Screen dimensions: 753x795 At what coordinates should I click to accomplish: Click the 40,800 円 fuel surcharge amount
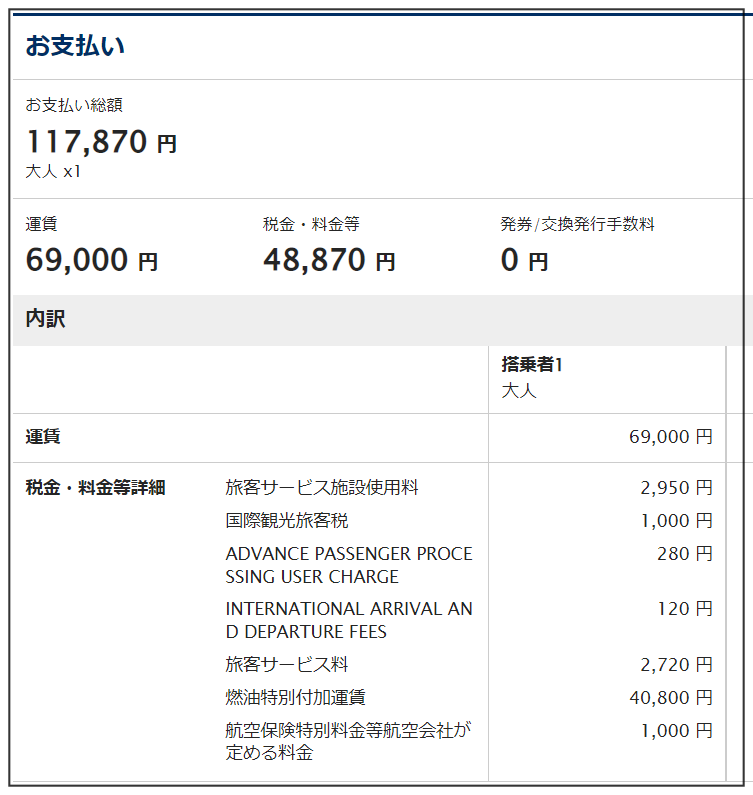(671, 698)
